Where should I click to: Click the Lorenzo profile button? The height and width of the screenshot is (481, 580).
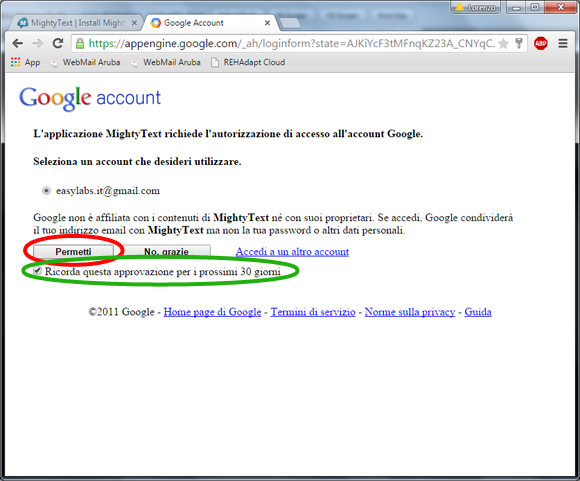tap(475, 7)
